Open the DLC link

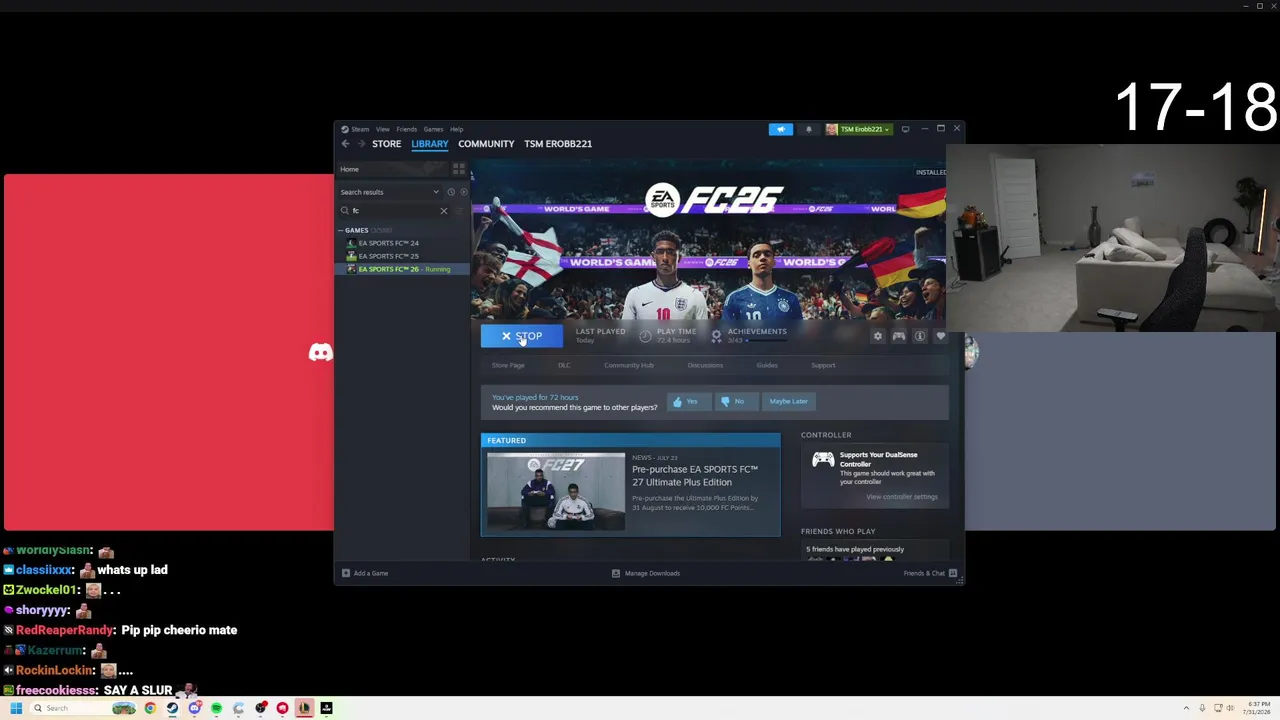pos(564,365)
